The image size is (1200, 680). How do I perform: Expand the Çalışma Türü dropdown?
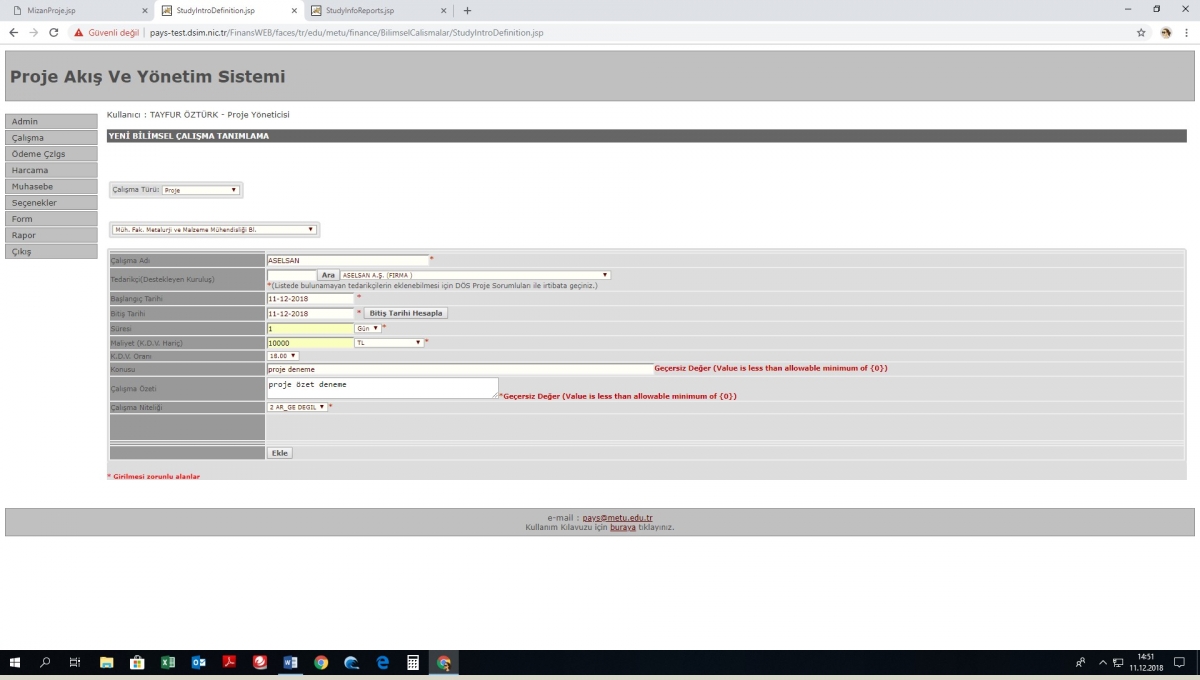point(201,190)
